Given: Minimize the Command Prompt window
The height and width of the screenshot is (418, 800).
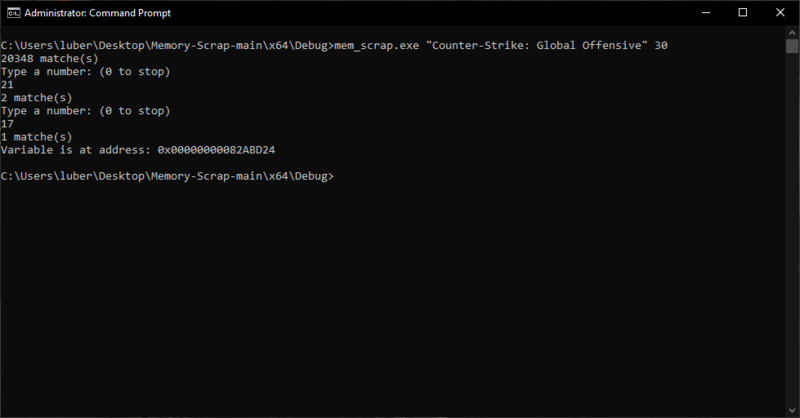Looking at the screenshot, I should tap(706, 13).
